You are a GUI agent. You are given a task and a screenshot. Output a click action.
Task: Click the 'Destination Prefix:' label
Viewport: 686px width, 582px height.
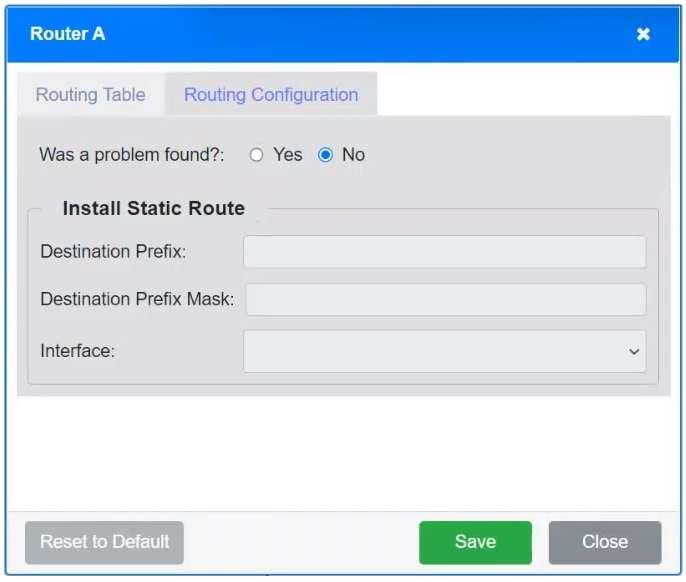click(x=113, y=252)
